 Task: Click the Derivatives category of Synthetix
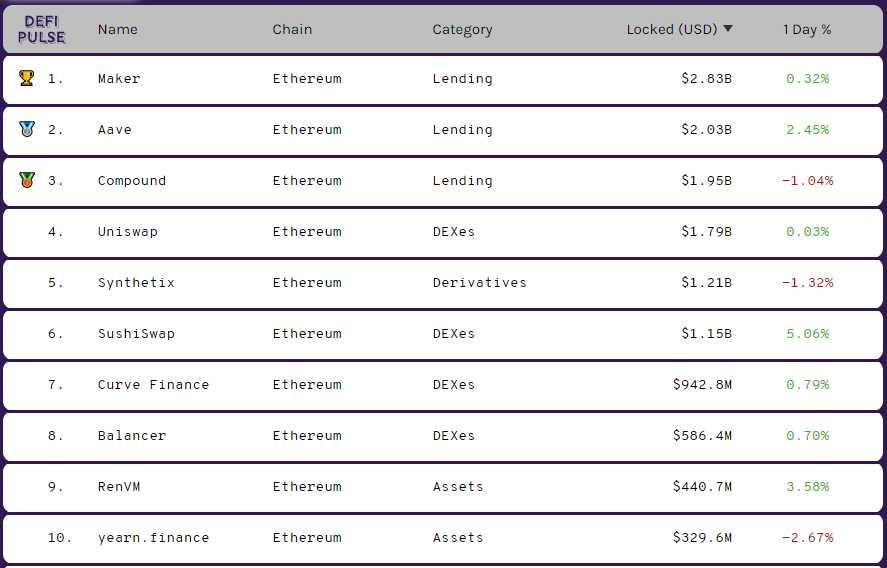480,282
